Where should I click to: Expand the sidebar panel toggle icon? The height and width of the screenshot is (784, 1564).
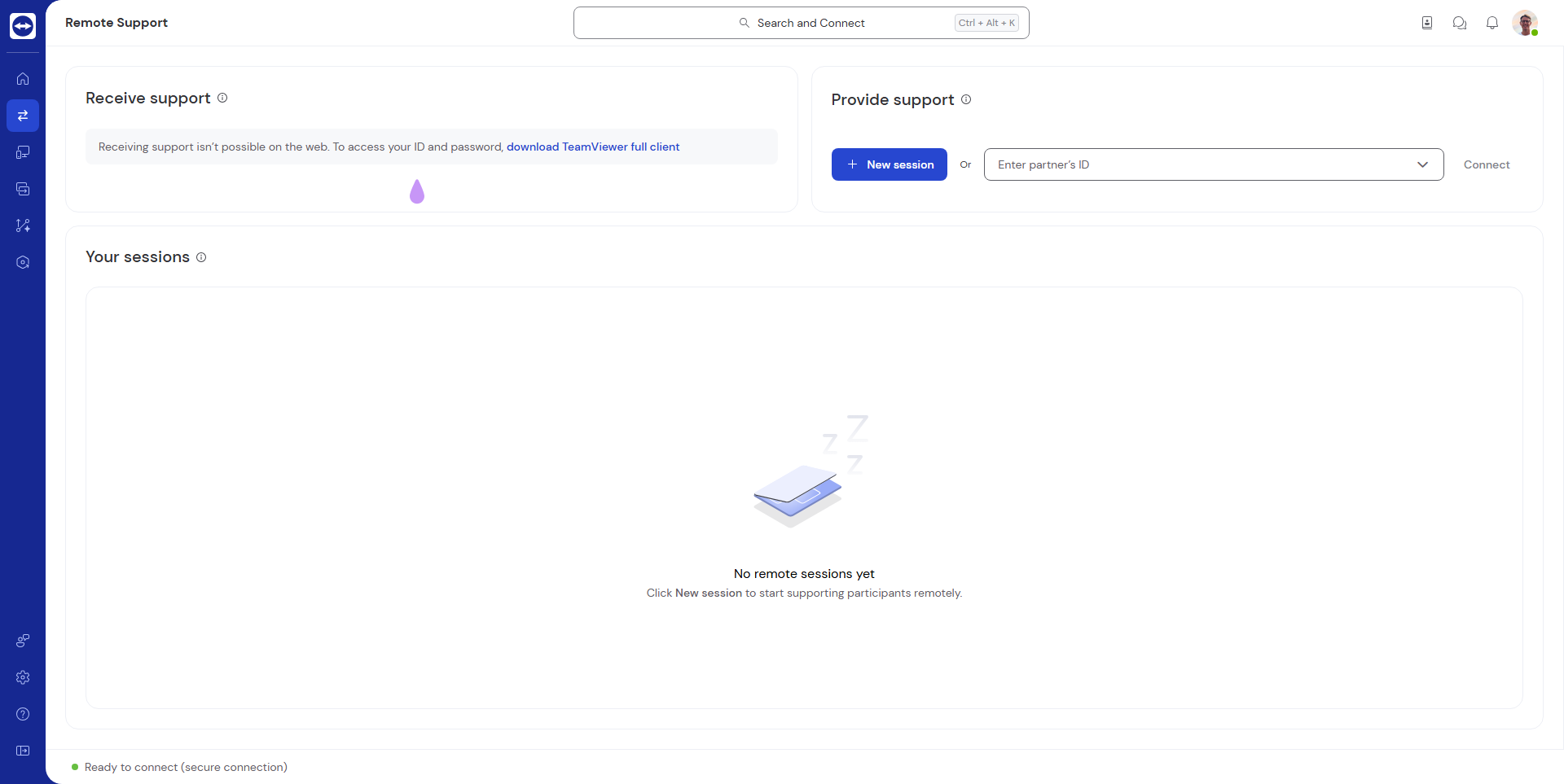[23, 751]
